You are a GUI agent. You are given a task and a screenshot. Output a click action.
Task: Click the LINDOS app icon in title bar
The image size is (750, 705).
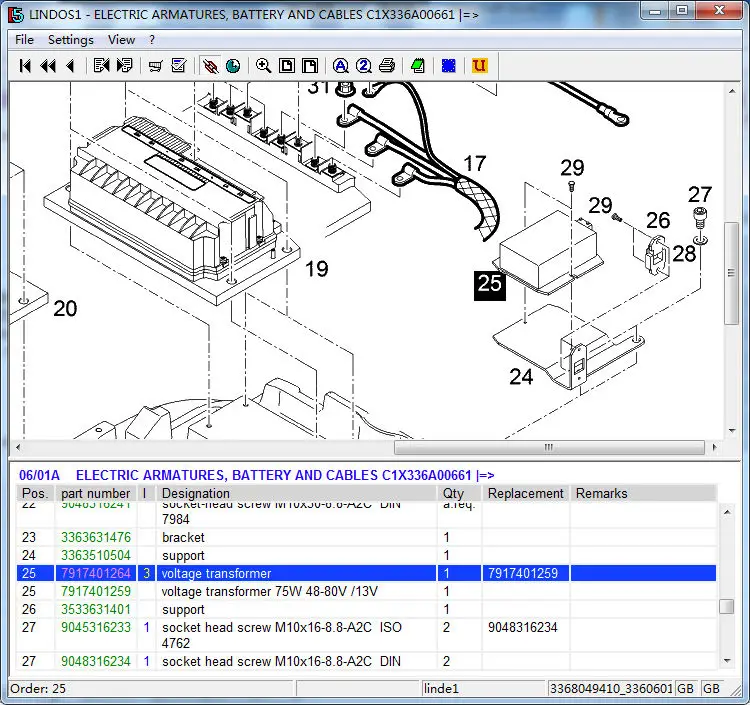[16, 14]
